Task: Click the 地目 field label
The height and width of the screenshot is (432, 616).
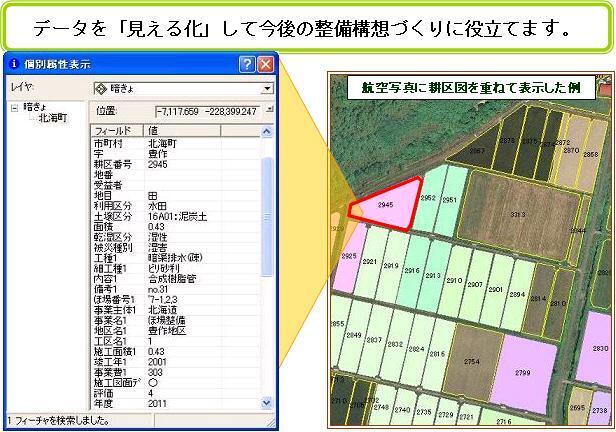Action: 103,196
